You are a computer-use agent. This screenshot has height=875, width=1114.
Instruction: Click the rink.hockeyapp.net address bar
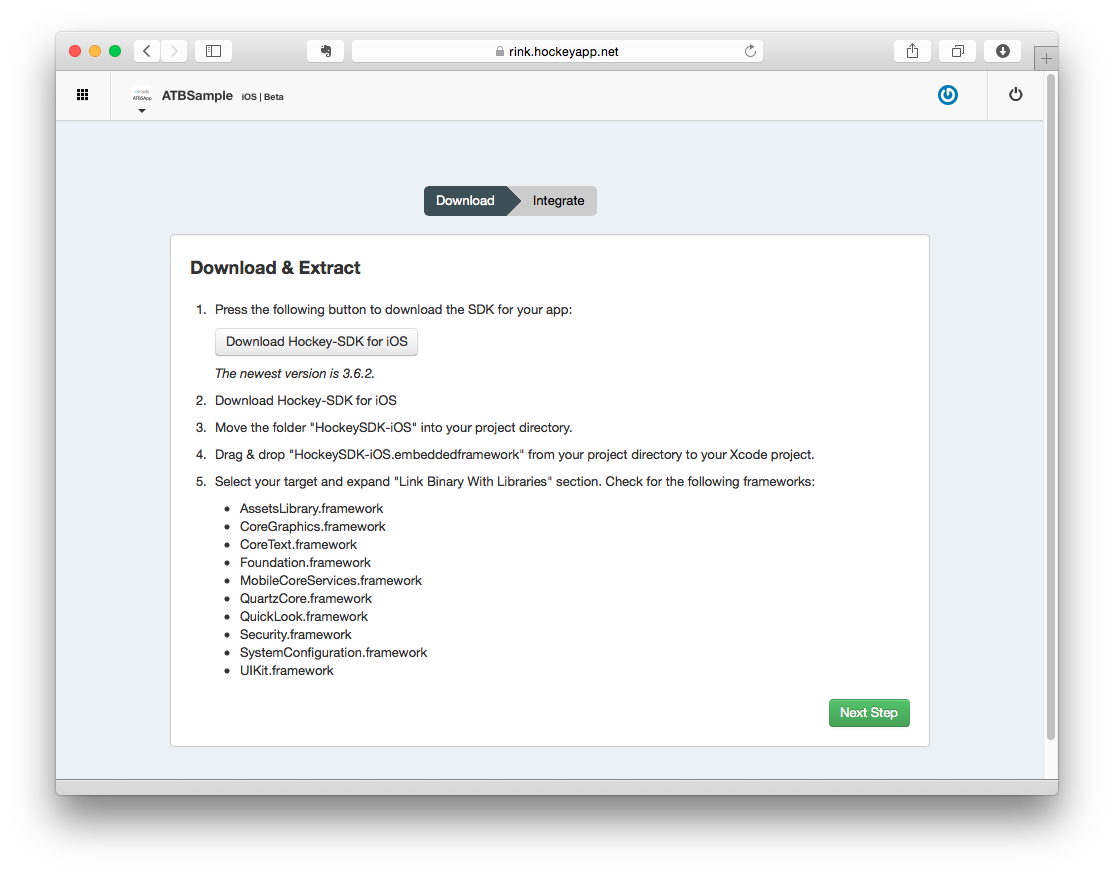[x=557, y=51]
